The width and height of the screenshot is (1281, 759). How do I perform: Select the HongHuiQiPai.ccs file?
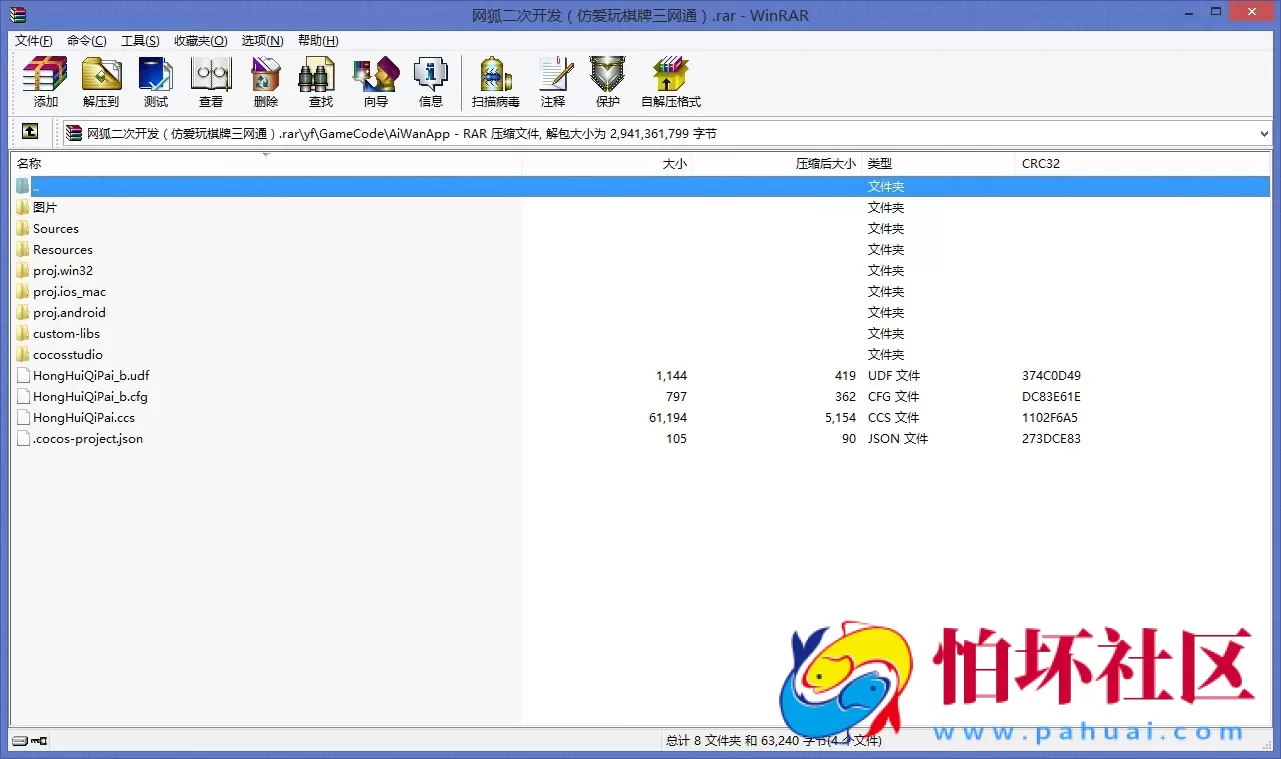(84, 417)
